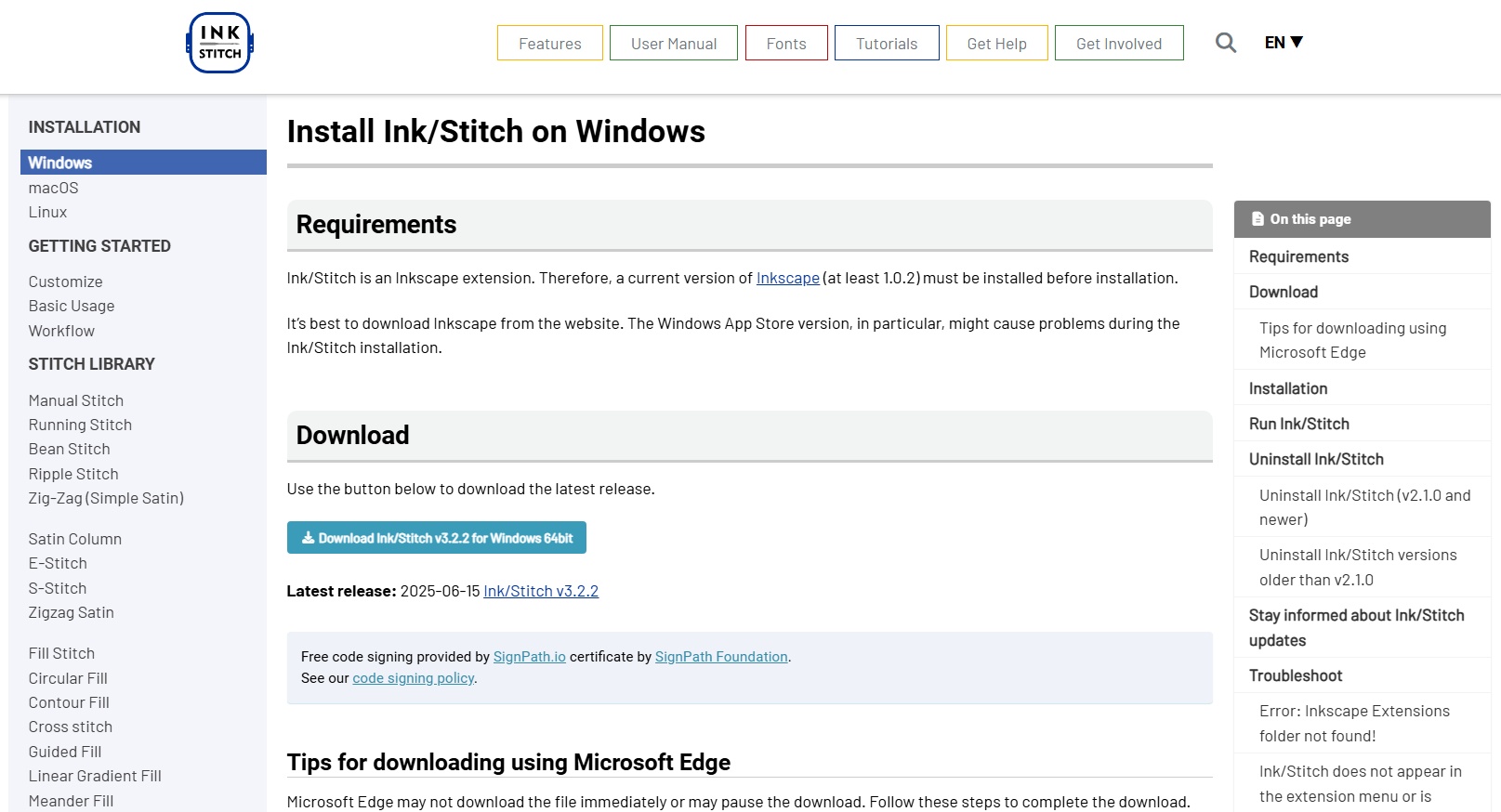Open the site search magnifier icon
This screenshot has width=1501, height=812.
pos(1226,43)
